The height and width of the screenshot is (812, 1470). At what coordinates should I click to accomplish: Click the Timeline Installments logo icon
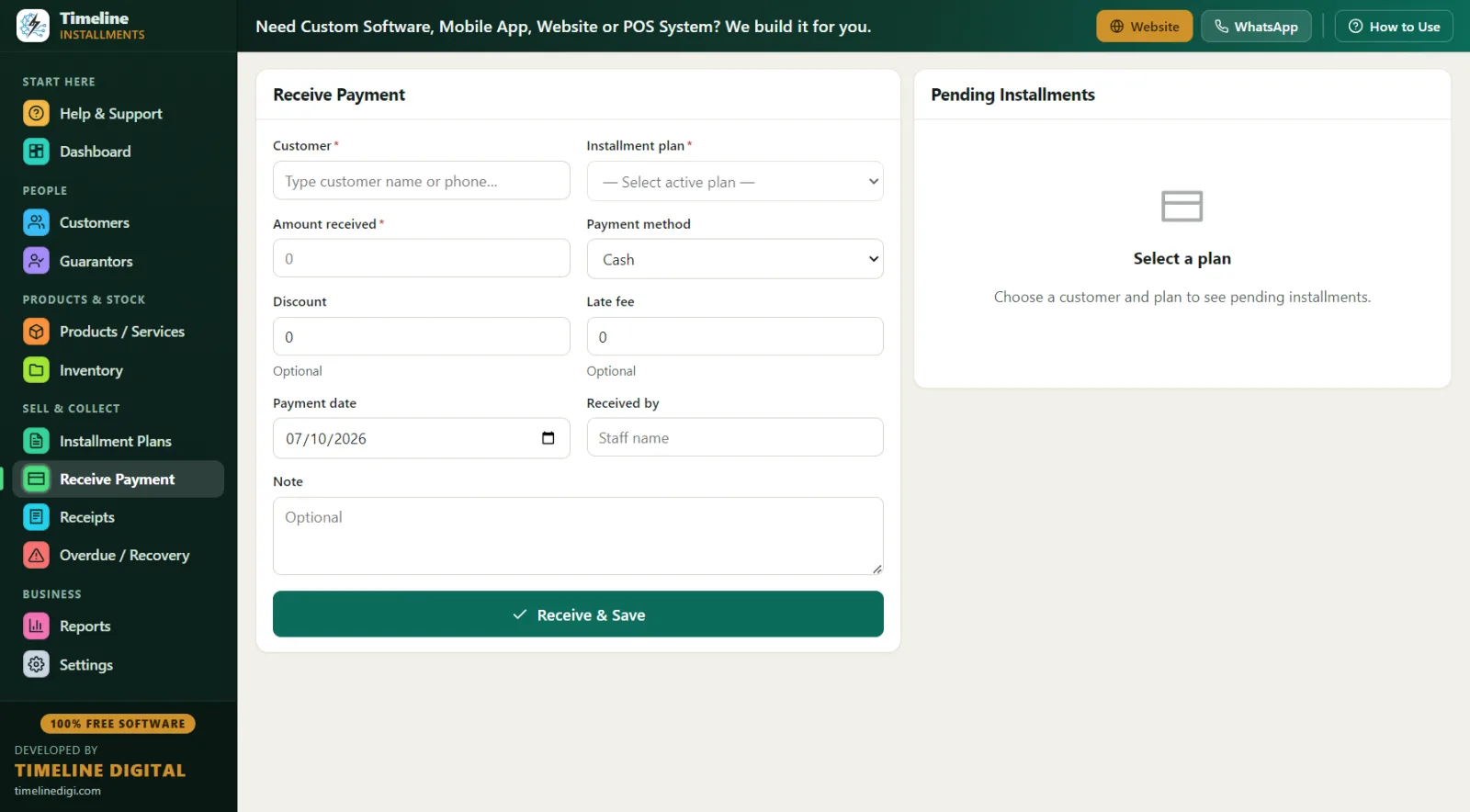tap(33, 26)
